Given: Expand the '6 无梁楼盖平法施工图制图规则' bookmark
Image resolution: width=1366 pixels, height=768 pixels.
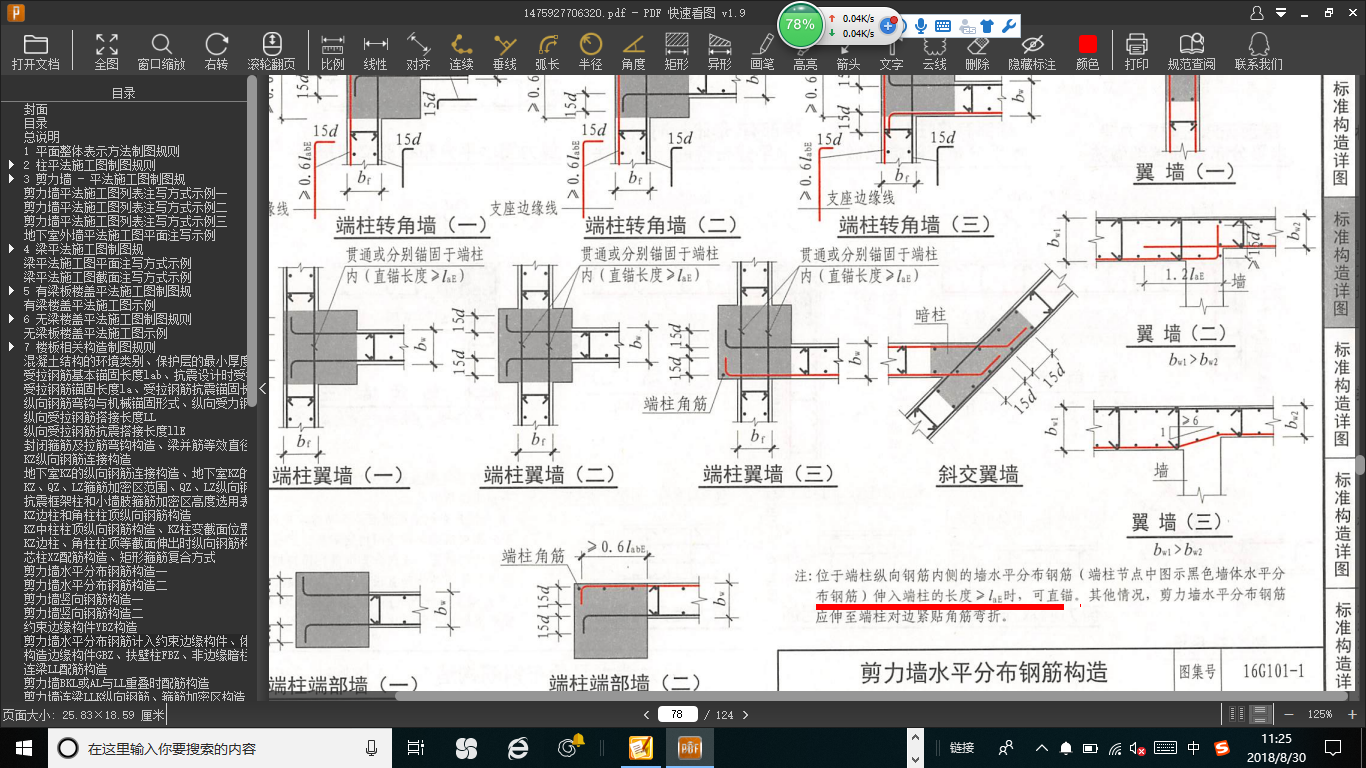Looking at the screenshot, I should tap(12, 320).
